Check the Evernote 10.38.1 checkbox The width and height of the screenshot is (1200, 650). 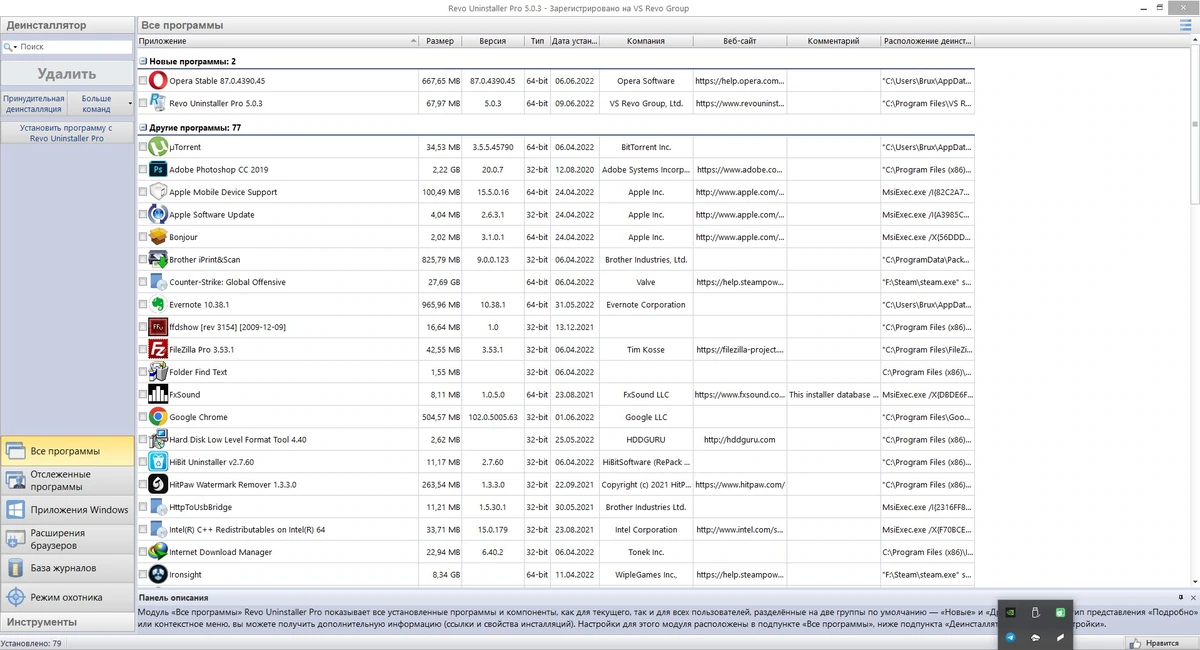pyautogui.click(x=143, y=305)
